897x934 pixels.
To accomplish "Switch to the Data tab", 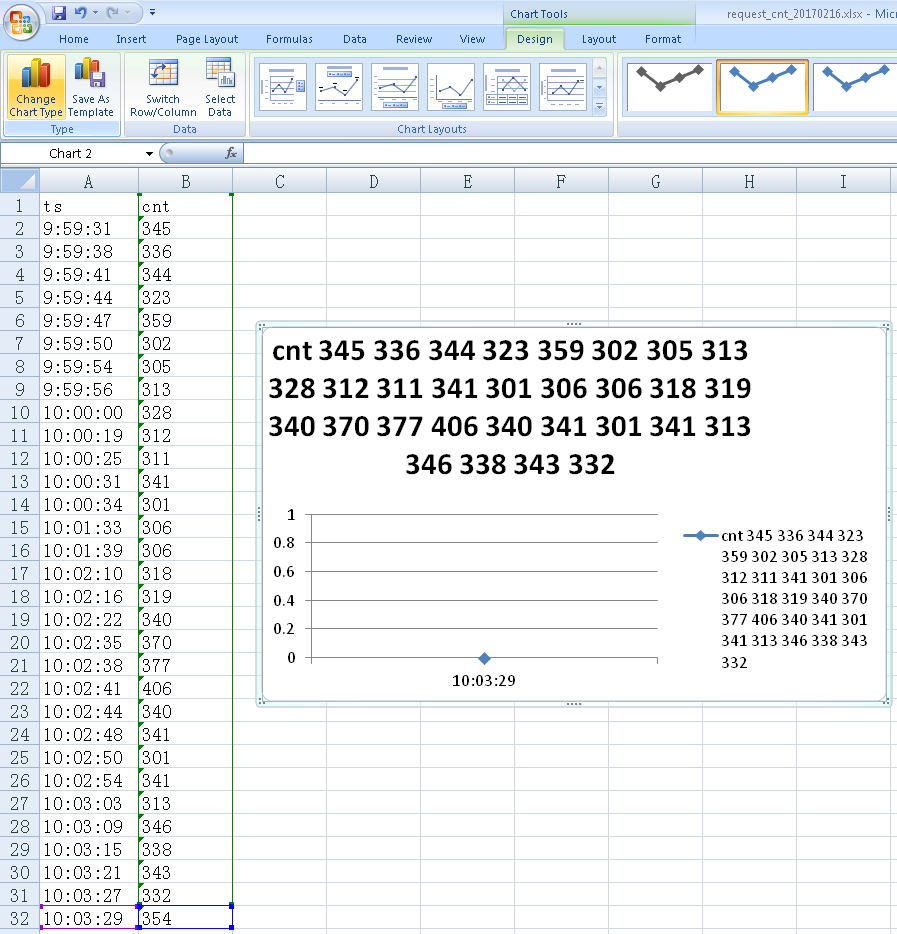I will tap(354, 39).
